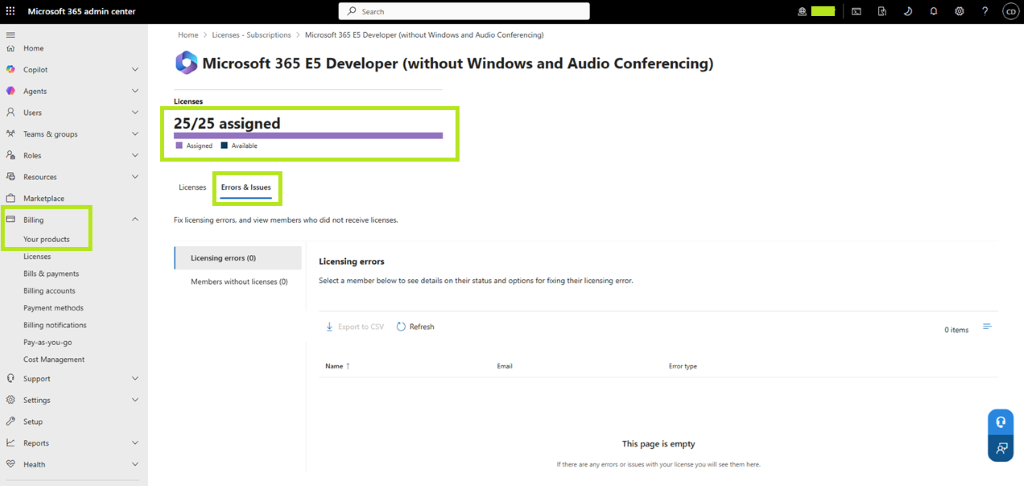Open settings gear icon in top bar
This screenshot has width=1024, height=486.
(x=959, y=11)
